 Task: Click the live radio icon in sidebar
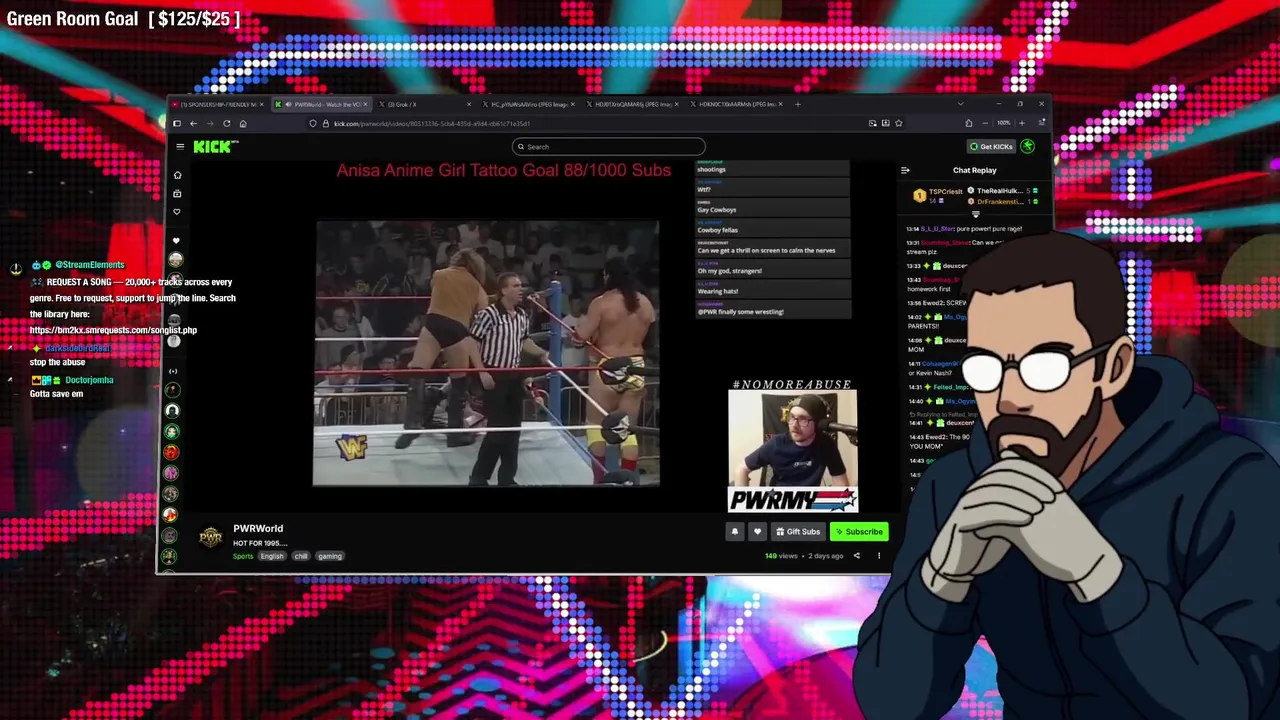point(173,371)
